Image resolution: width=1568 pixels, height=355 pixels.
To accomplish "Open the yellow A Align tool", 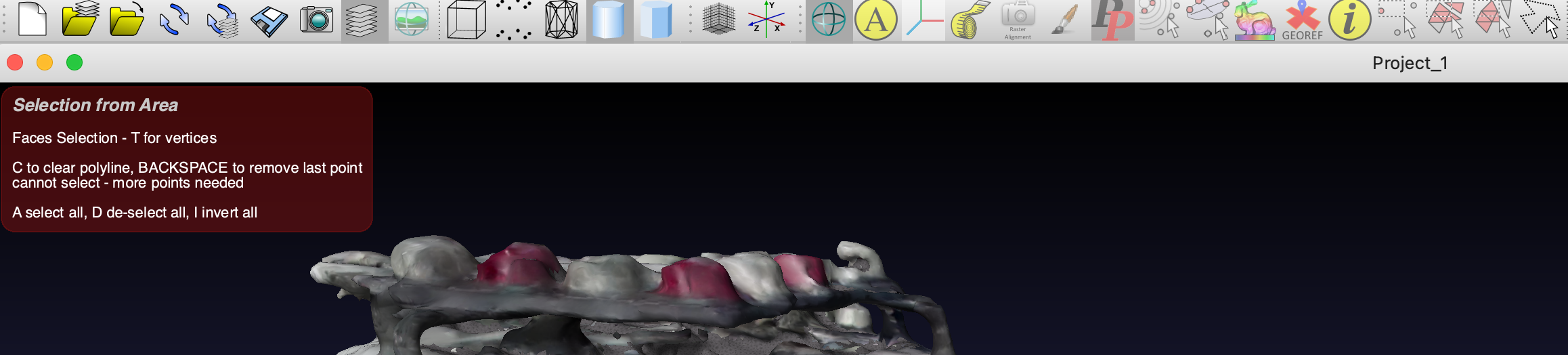I will click(x=876, y=20).
